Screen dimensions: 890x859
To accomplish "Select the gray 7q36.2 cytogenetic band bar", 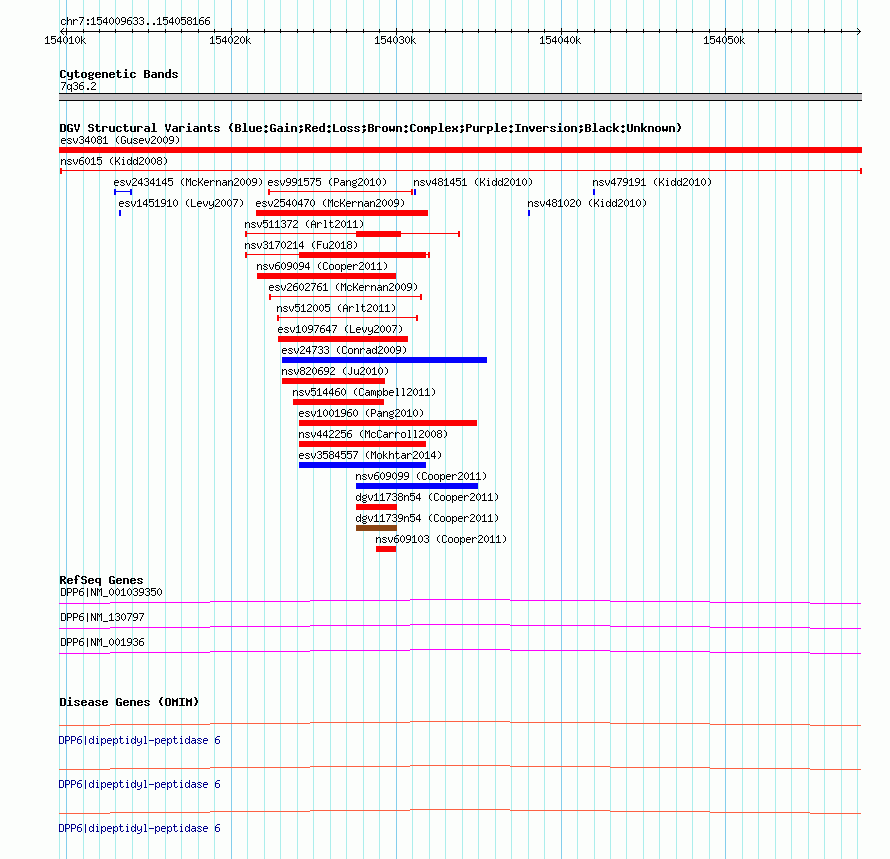I will pos(460,97).
